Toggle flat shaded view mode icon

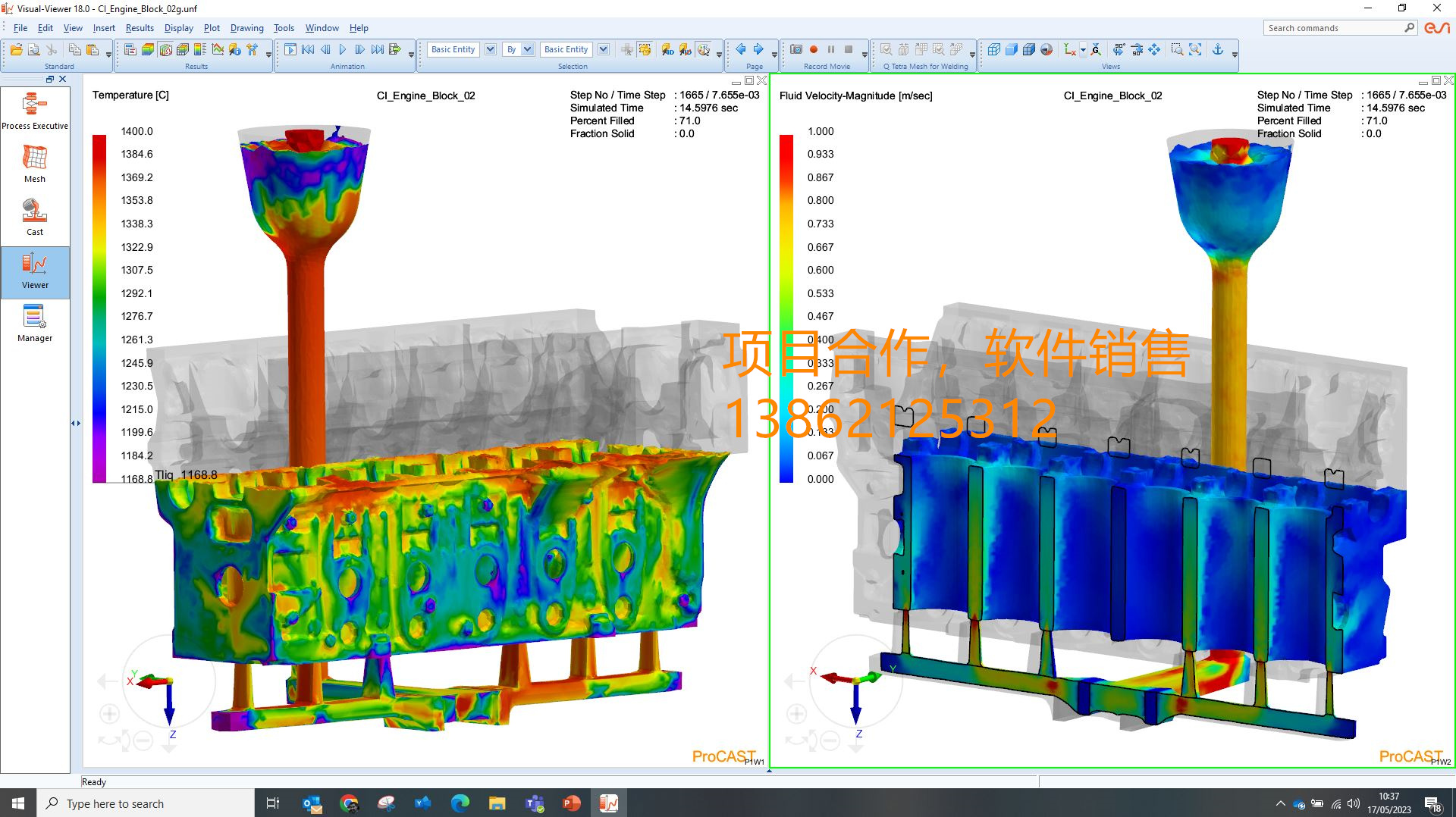tap(1012, 49)
